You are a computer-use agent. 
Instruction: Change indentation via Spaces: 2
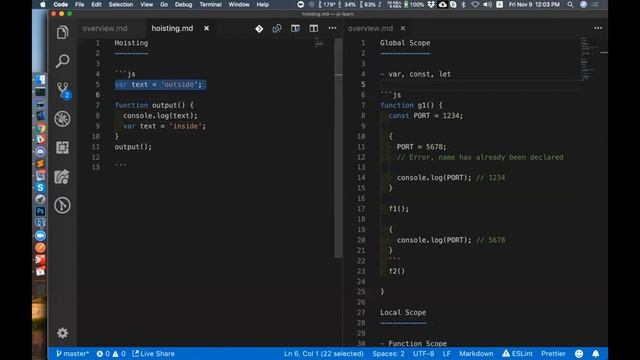click(x=389, y=353)
